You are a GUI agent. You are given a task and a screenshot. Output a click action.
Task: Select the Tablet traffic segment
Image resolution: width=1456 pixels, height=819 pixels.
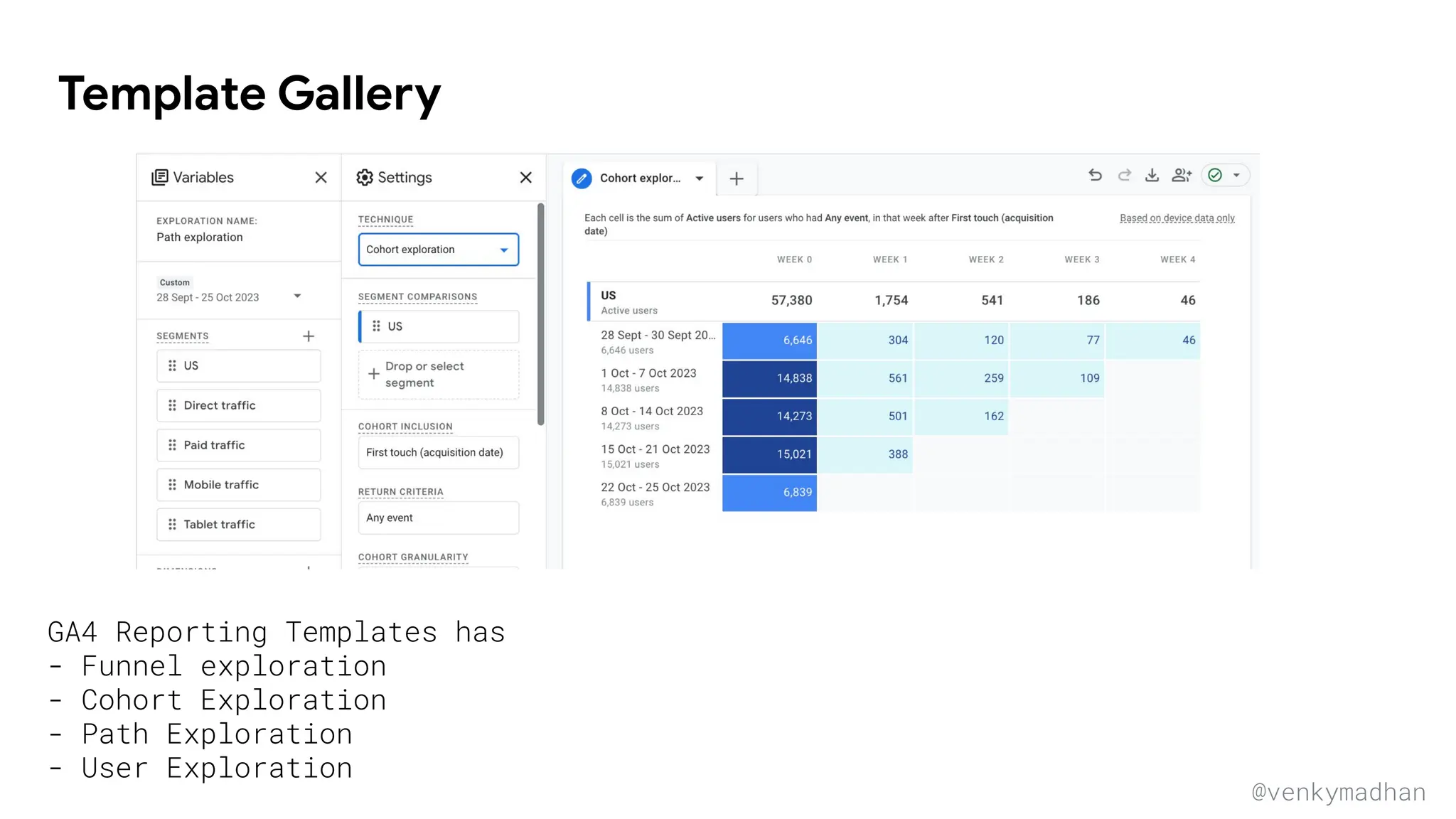click(x=239, y=525)
